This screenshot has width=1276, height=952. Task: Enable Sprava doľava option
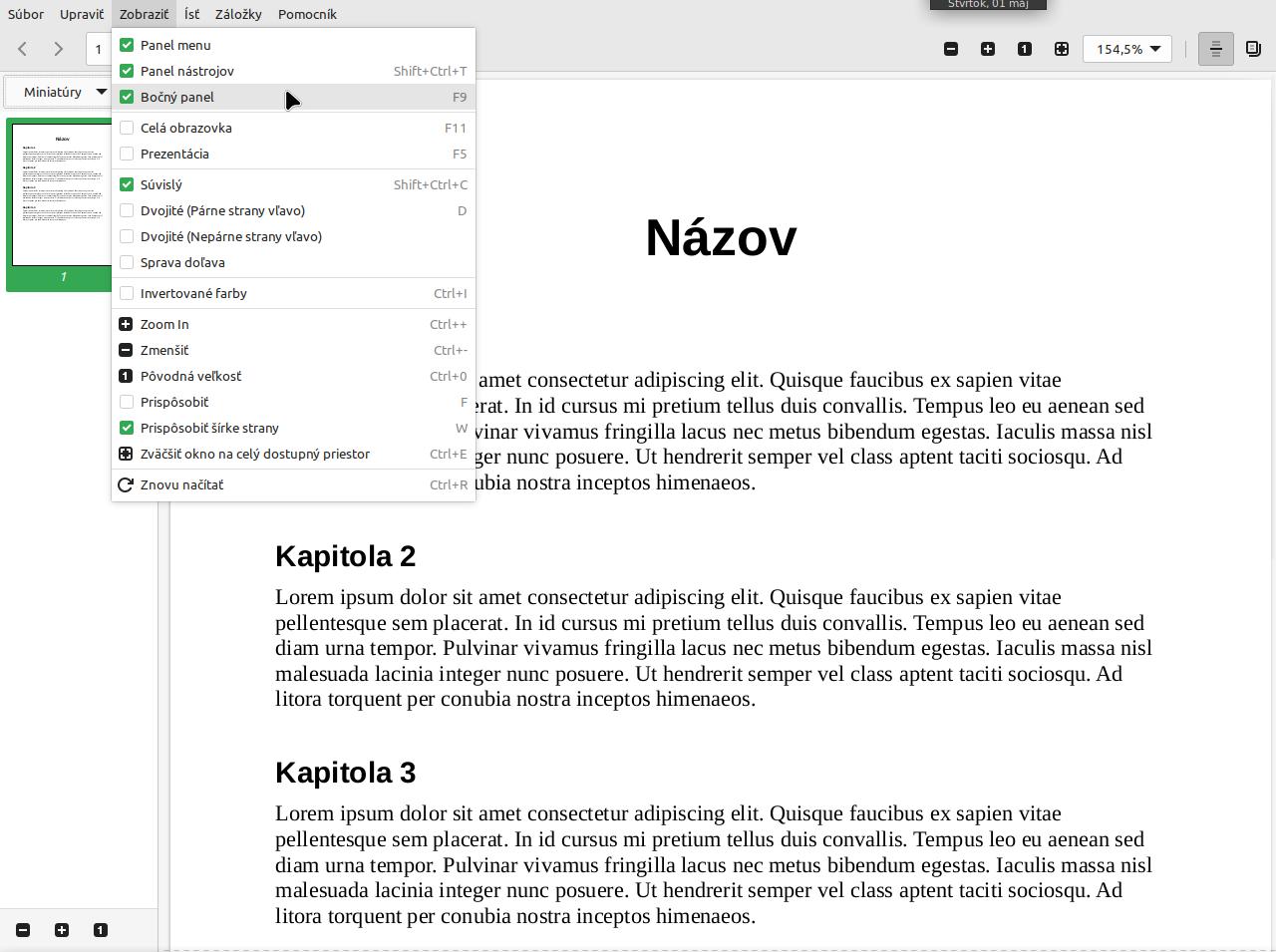(x=293, y=262)
